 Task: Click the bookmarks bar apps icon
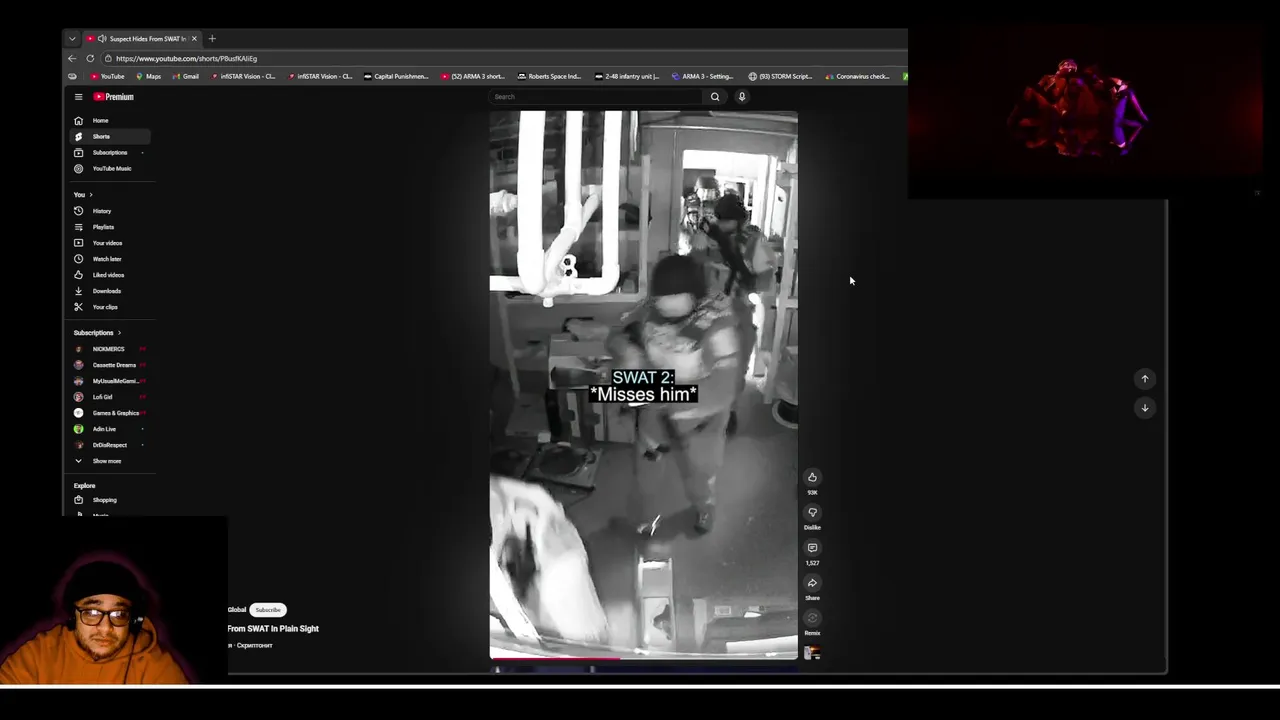coord(72,76)
